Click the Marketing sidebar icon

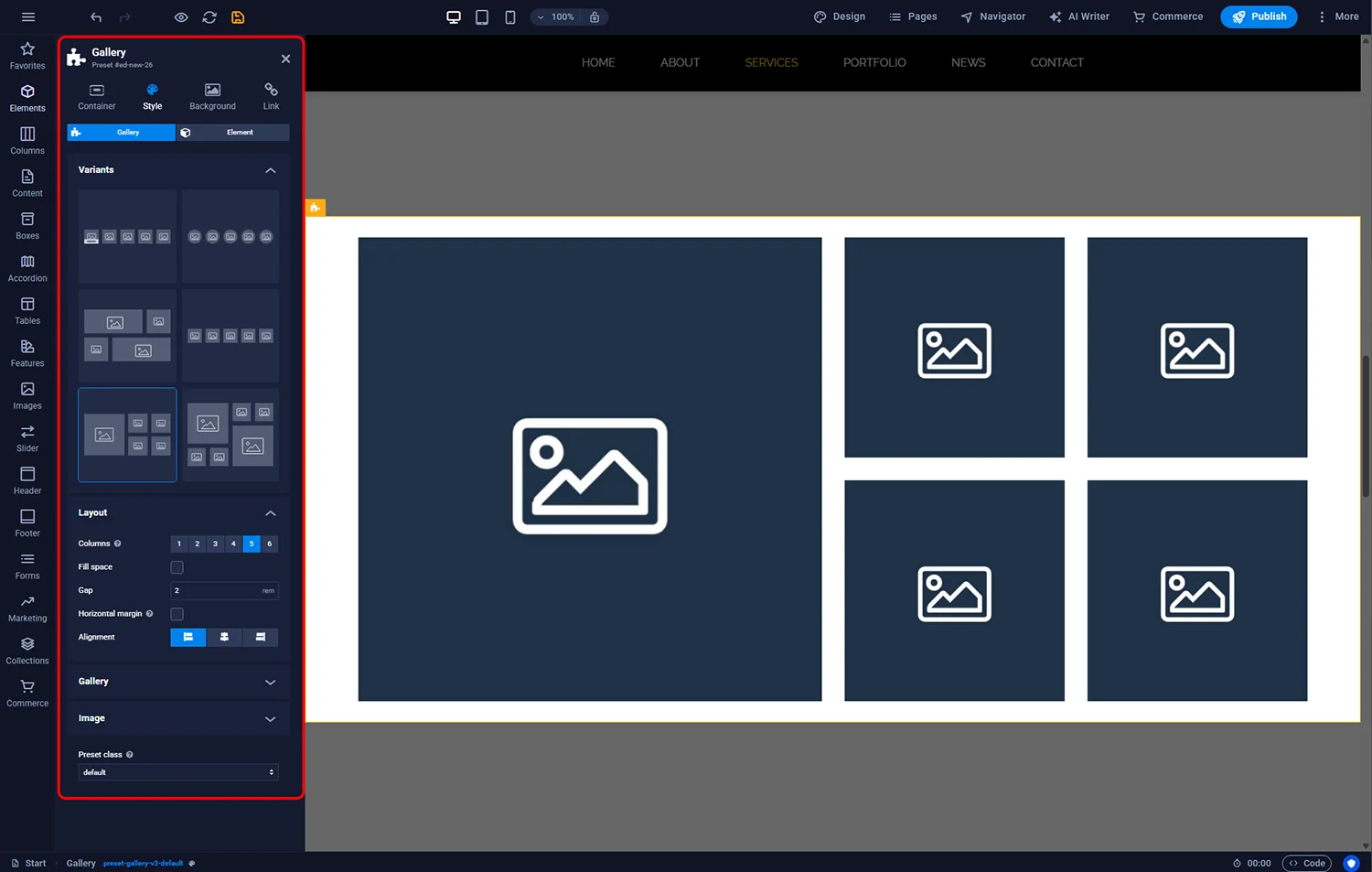coord(27,604)
